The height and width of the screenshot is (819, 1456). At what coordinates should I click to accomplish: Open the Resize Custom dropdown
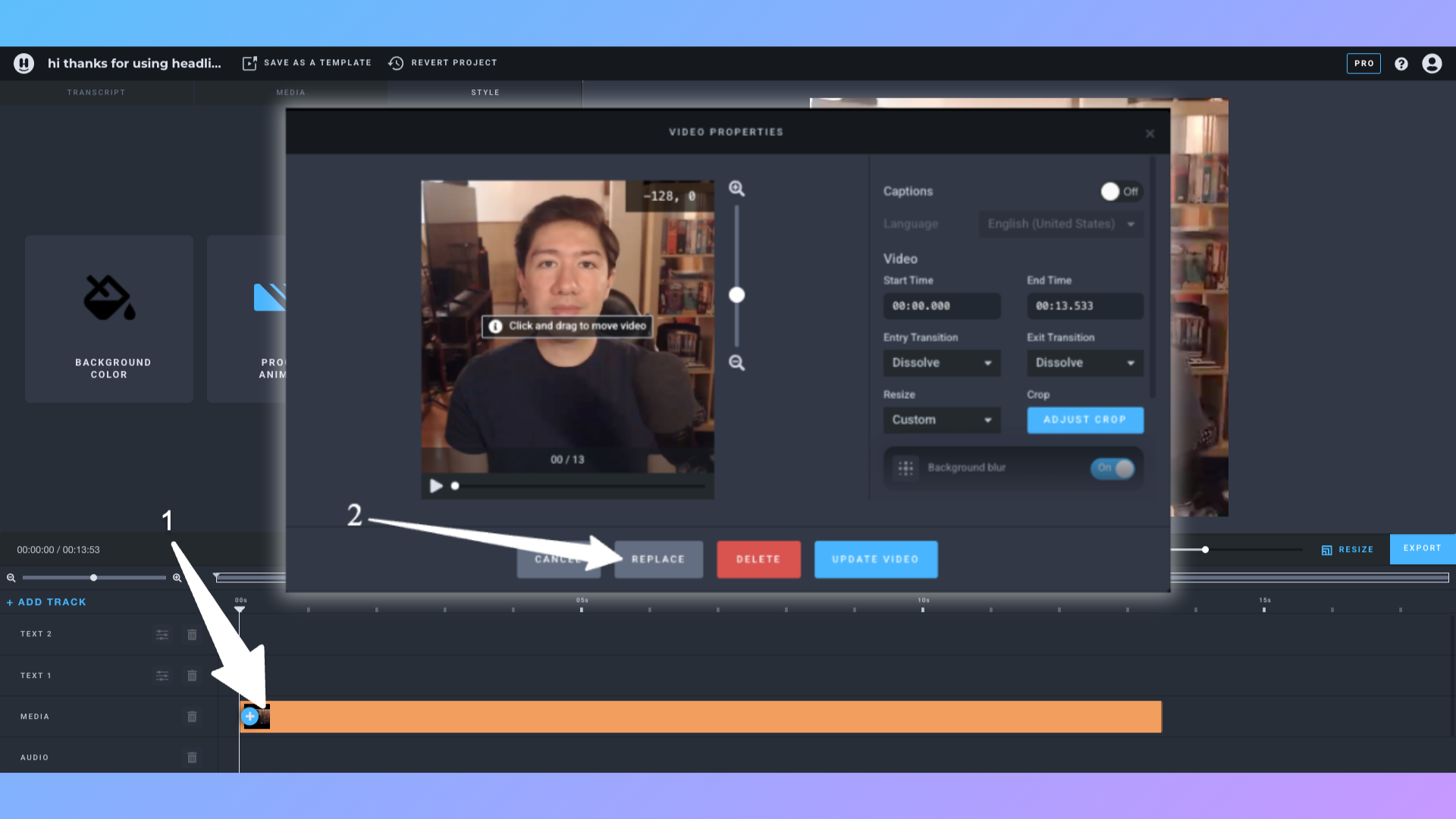(x=941, y=420)
